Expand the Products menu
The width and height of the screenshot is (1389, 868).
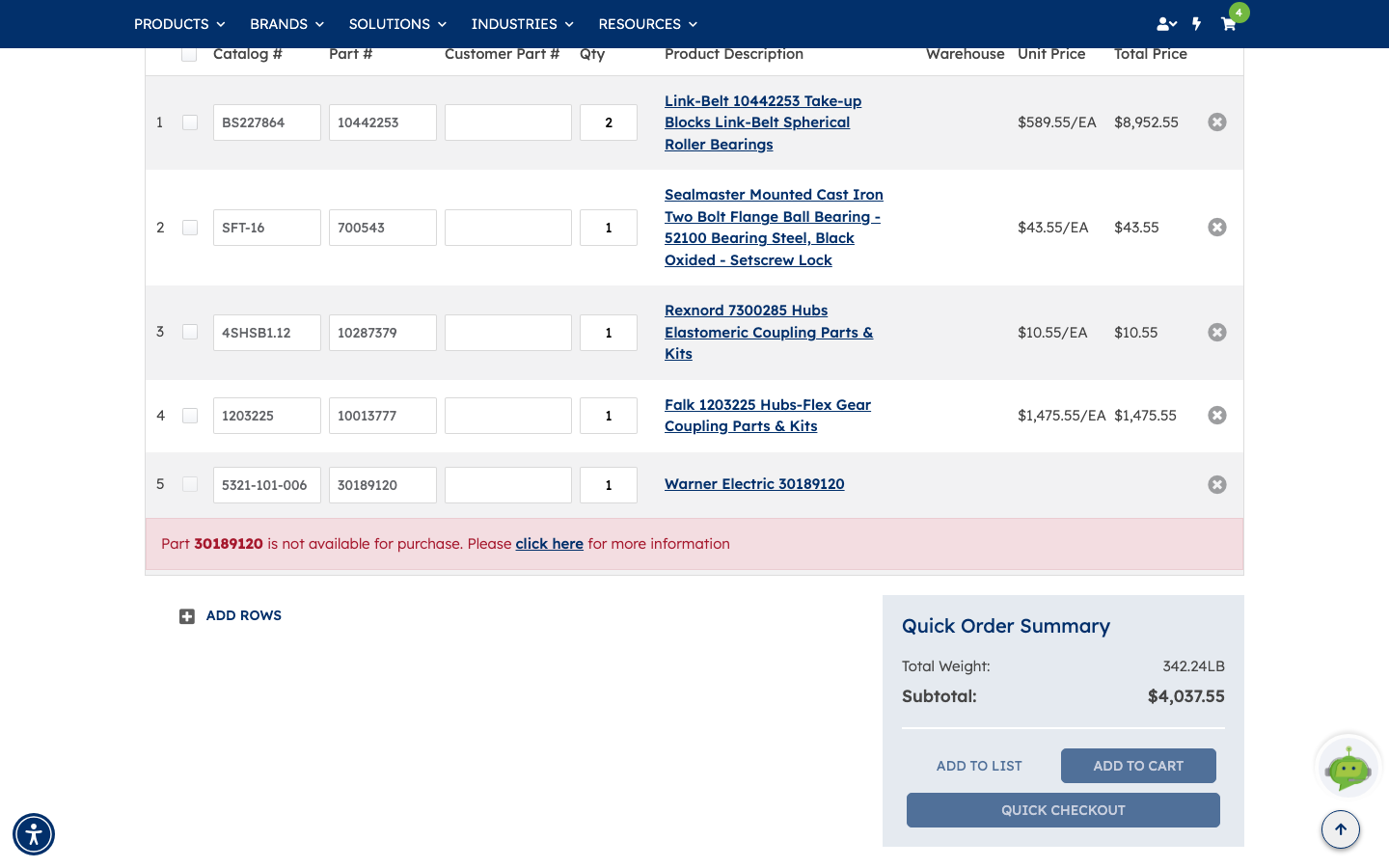pyautogui.click(x=179, y=24)
